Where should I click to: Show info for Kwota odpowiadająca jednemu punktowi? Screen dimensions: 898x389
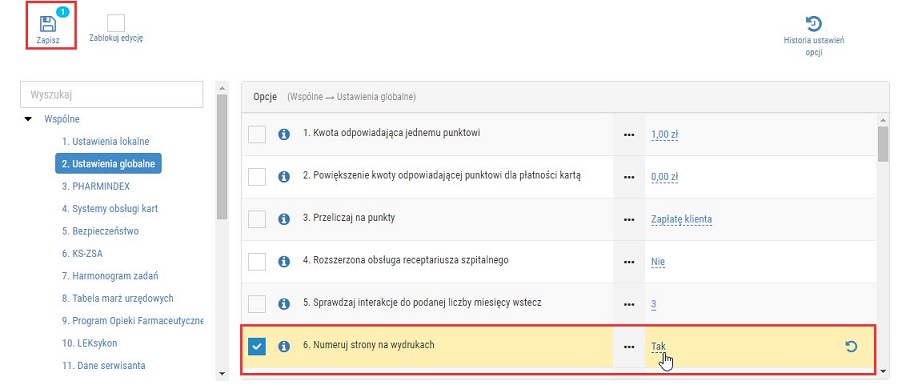283,134
